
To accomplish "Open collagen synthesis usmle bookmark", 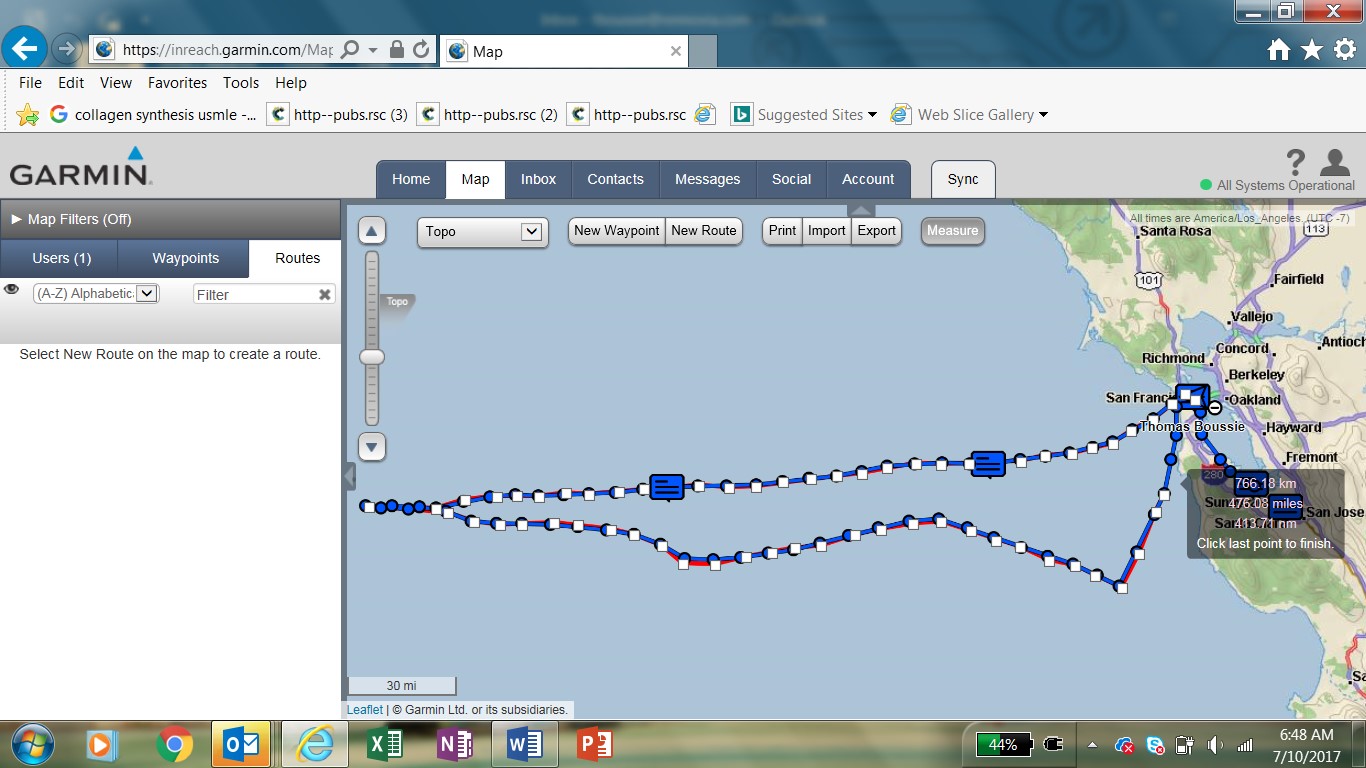I will click(x=155, y=115).
